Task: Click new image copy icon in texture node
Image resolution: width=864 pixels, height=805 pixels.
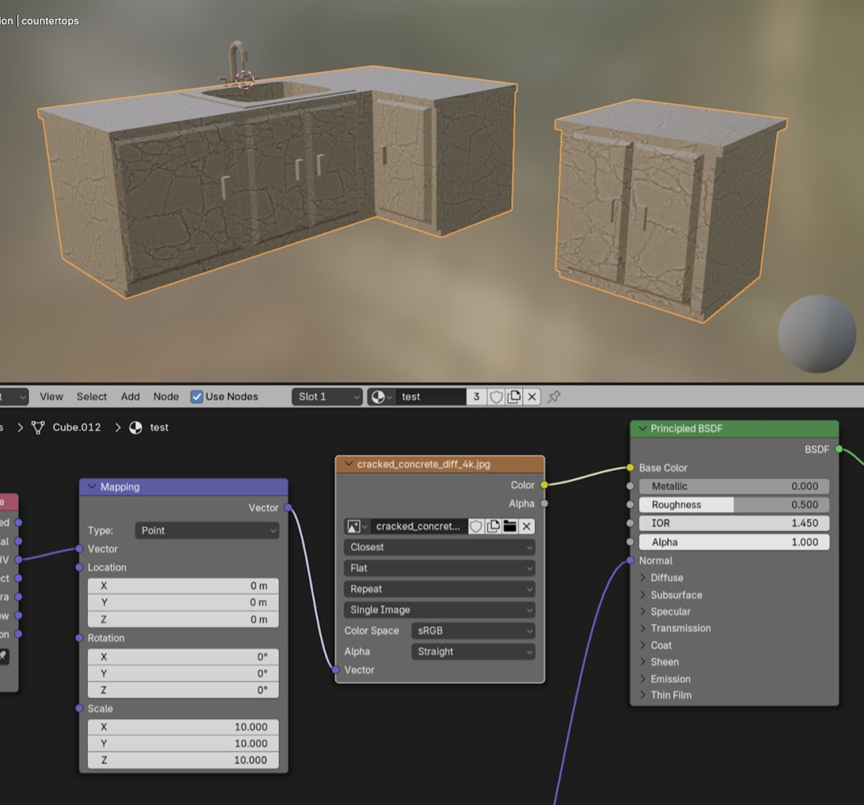Action: point(493,527)
